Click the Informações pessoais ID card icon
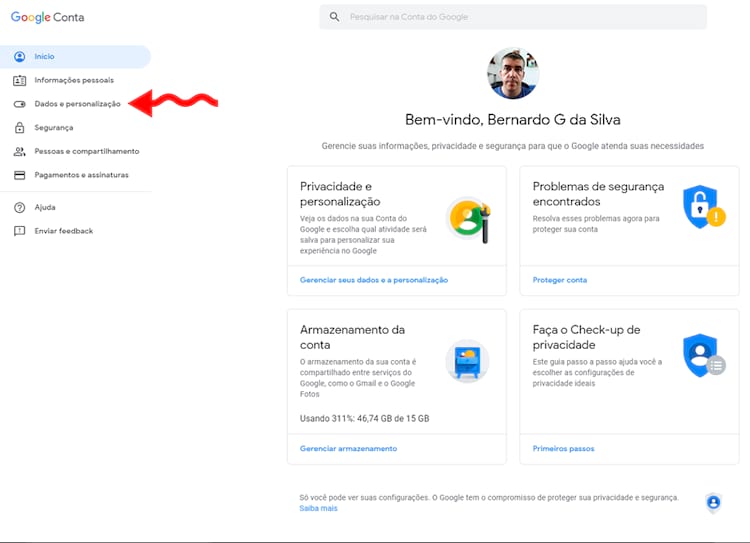Image resolution: width=750 pixels, height=543 pixels. [19, 80]
